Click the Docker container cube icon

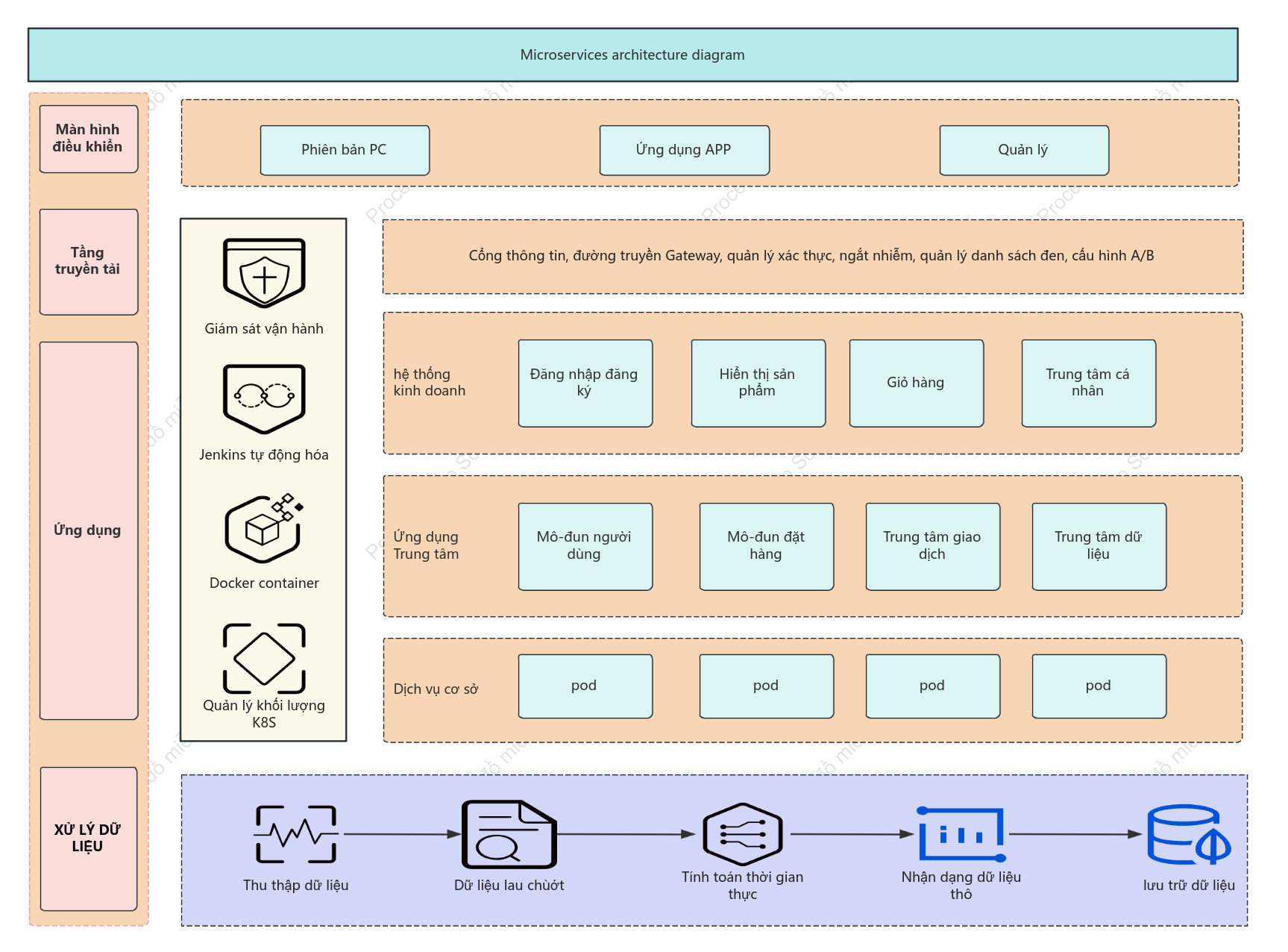pyautogui.click(x=264, y=528)
